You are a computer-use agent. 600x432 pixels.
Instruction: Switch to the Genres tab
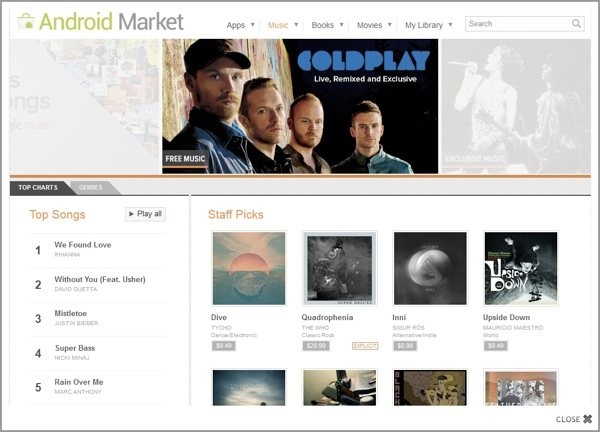[91, 187]
